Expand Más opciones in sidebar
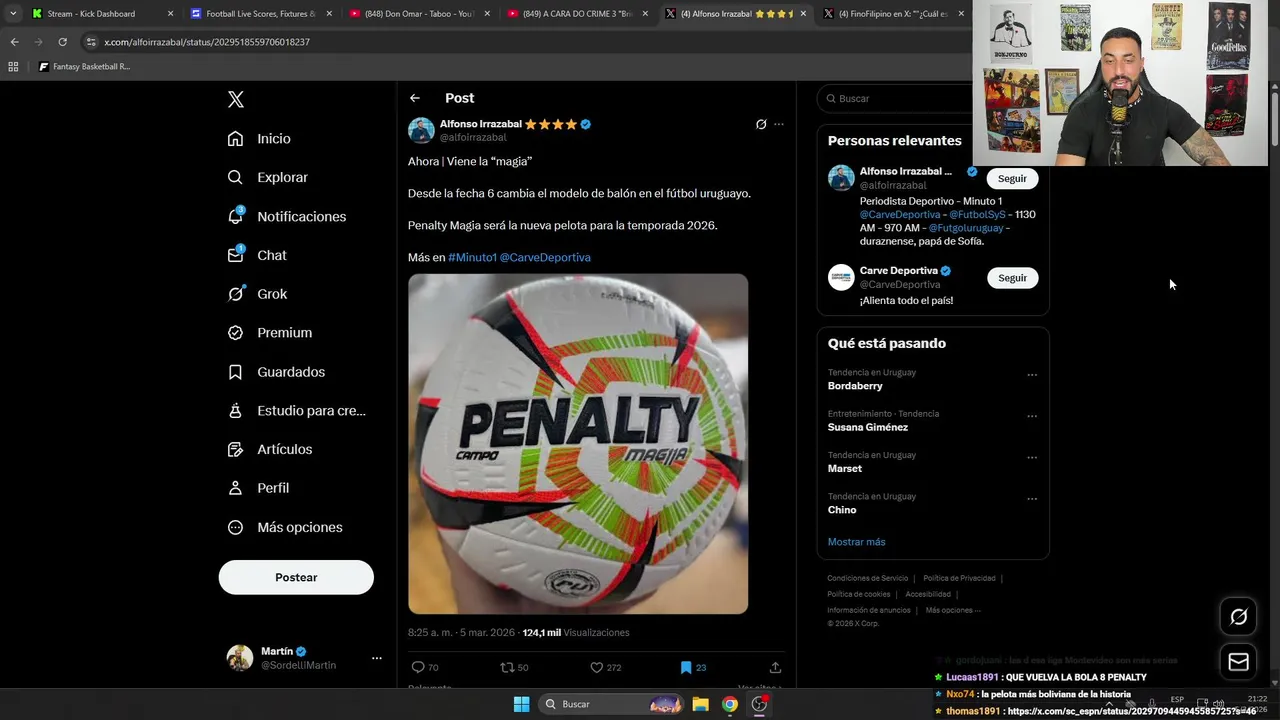This screenshot has height=720, width=1280. pyautogui.click(x=285, y=527)
